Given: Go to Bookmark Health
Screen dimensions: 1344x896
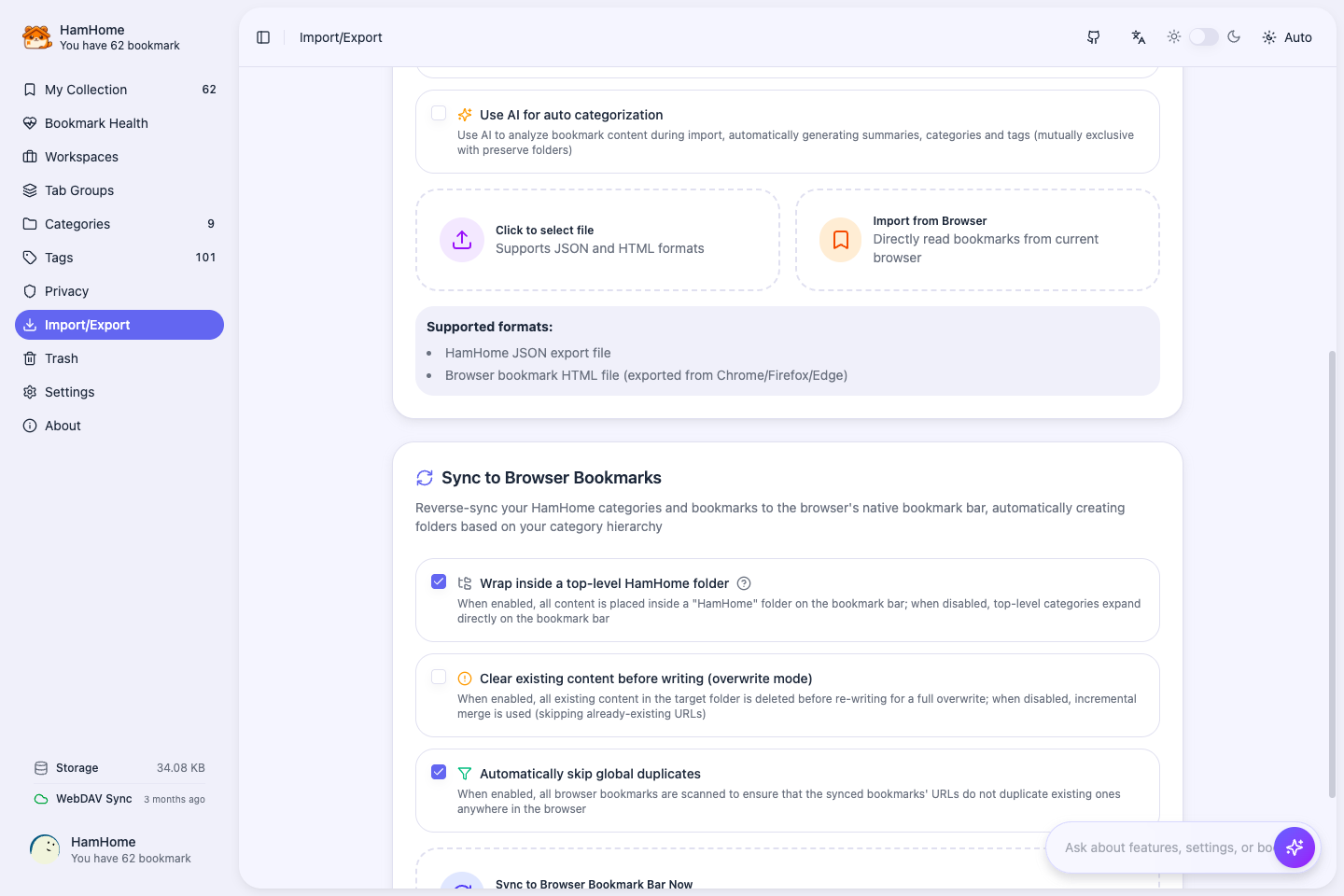Looking at the screenshot, I should 119,123.
